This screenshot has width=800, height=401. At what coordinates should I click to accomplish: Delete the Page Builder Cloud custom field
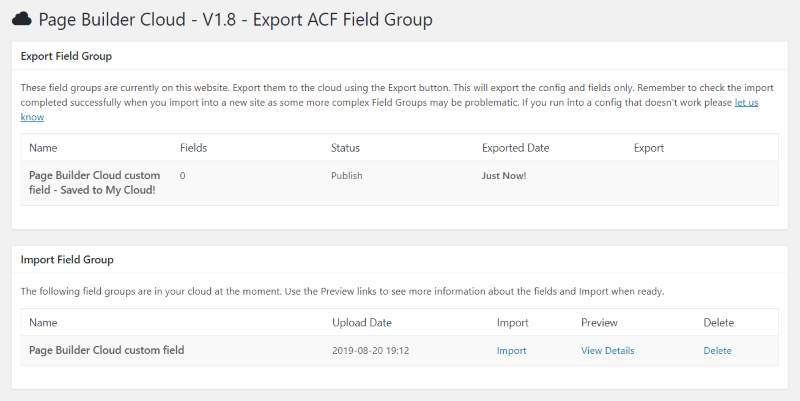(x=717, y=350)
